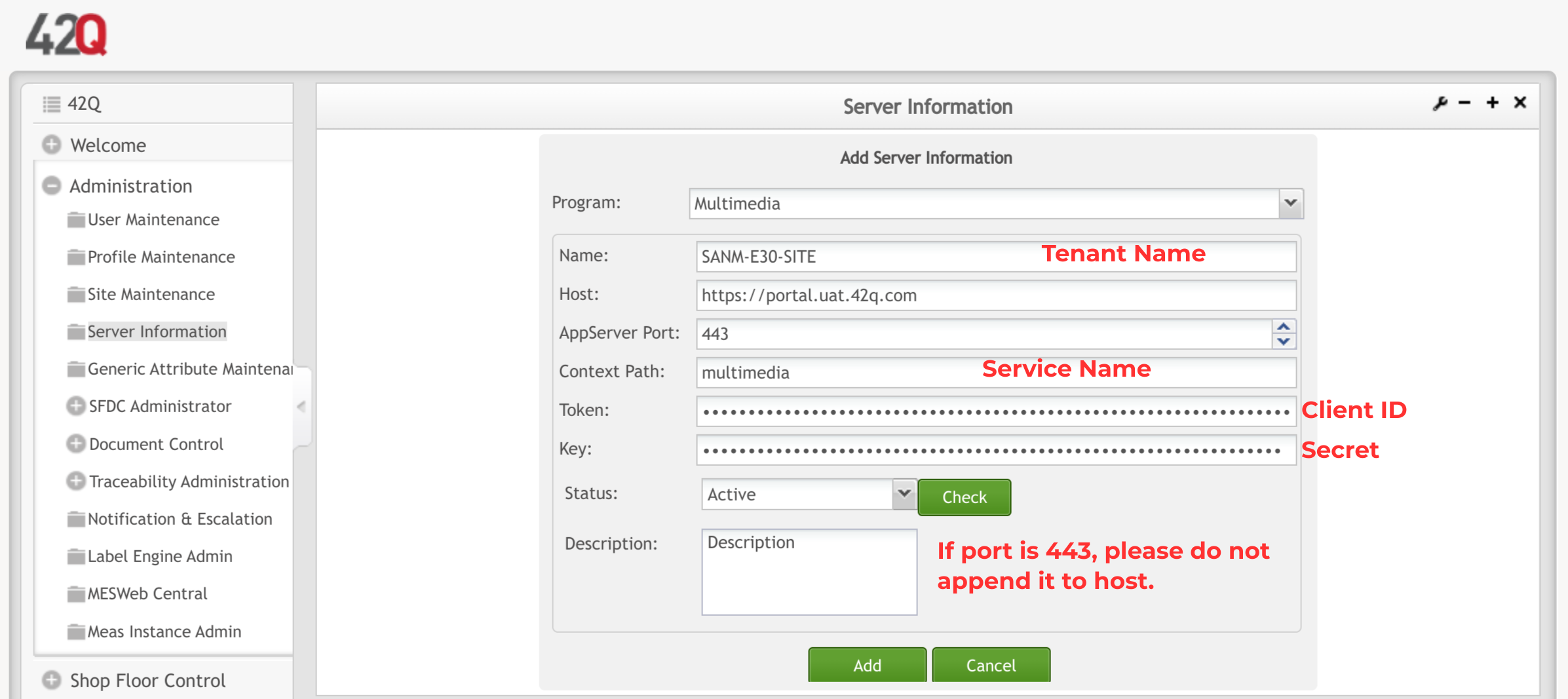Collapse the Administration section
This screenshot has height=699, width=1568.
(x=52, y=185)
